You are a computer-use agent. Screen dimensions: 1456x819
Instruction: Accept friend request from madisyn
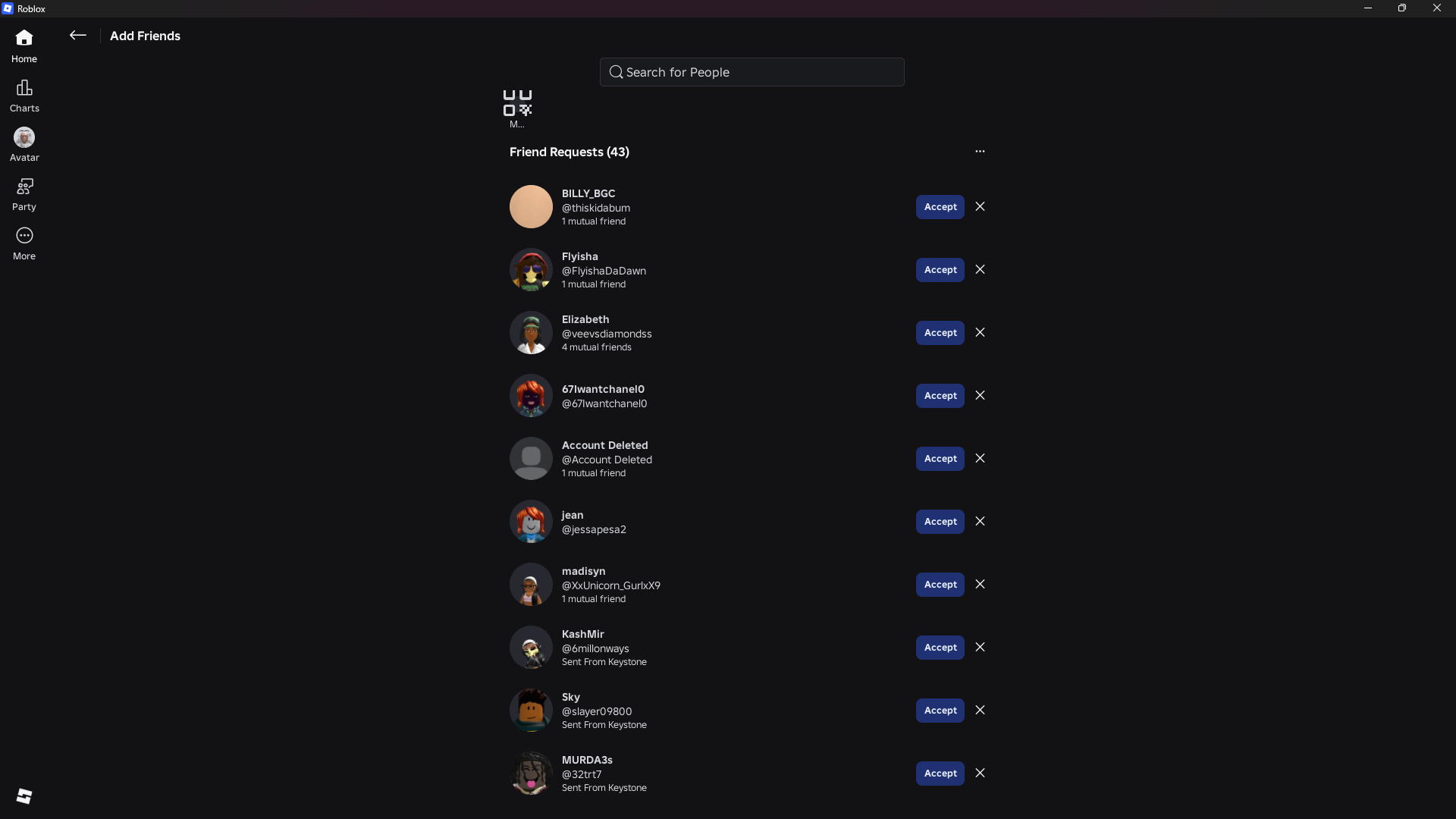(x=940, y=585)
